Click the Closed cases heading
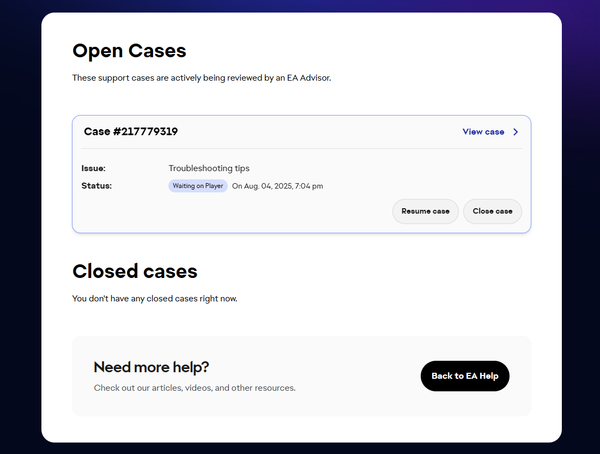600x454 pixels. click(x=135, y=271)
